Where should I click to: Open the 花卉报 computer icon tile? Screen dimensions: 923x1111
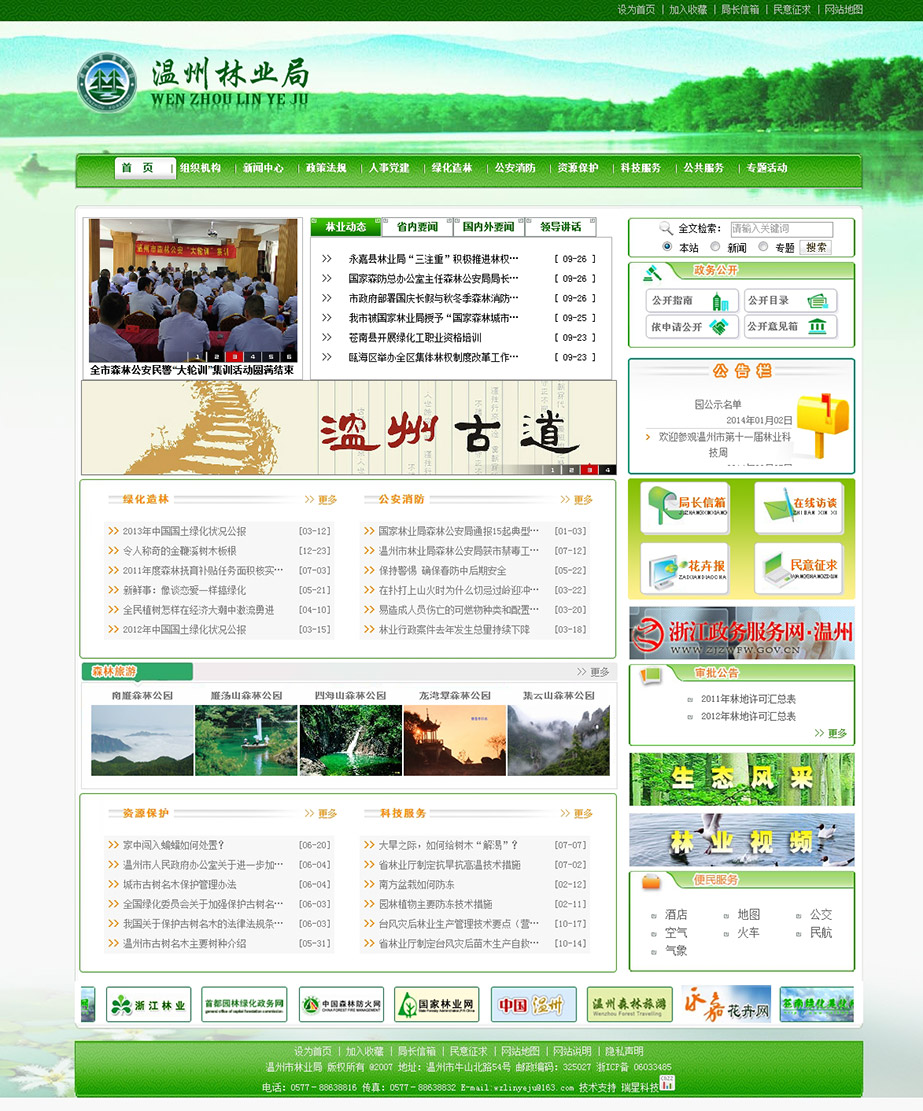pyautogui.click(x=685, y=568)
